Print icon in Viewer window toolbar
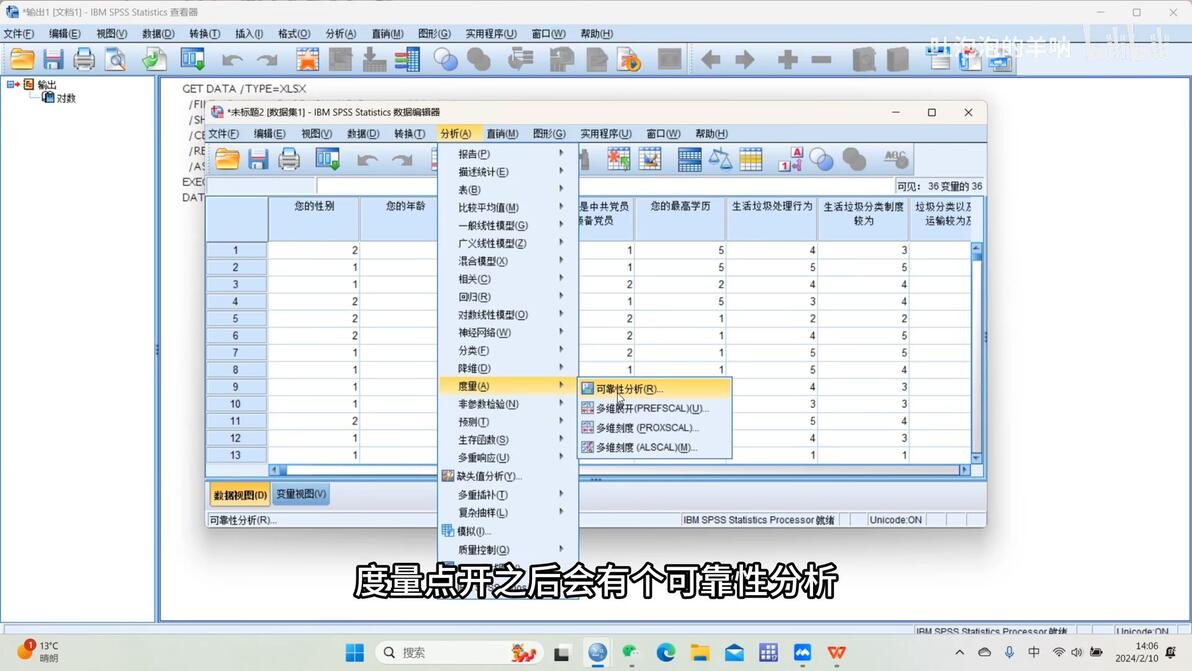The image size is (1192, 671). 84,59
